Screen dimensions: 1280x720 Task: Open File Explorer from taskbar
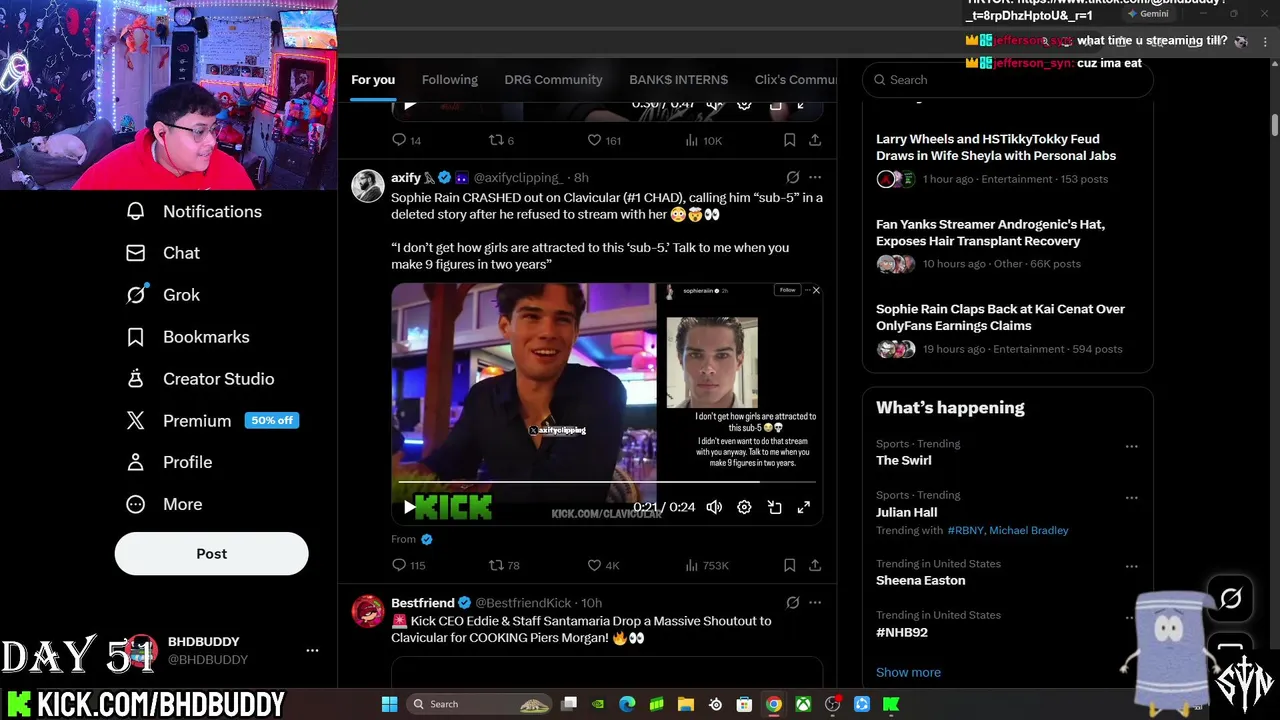685,704
